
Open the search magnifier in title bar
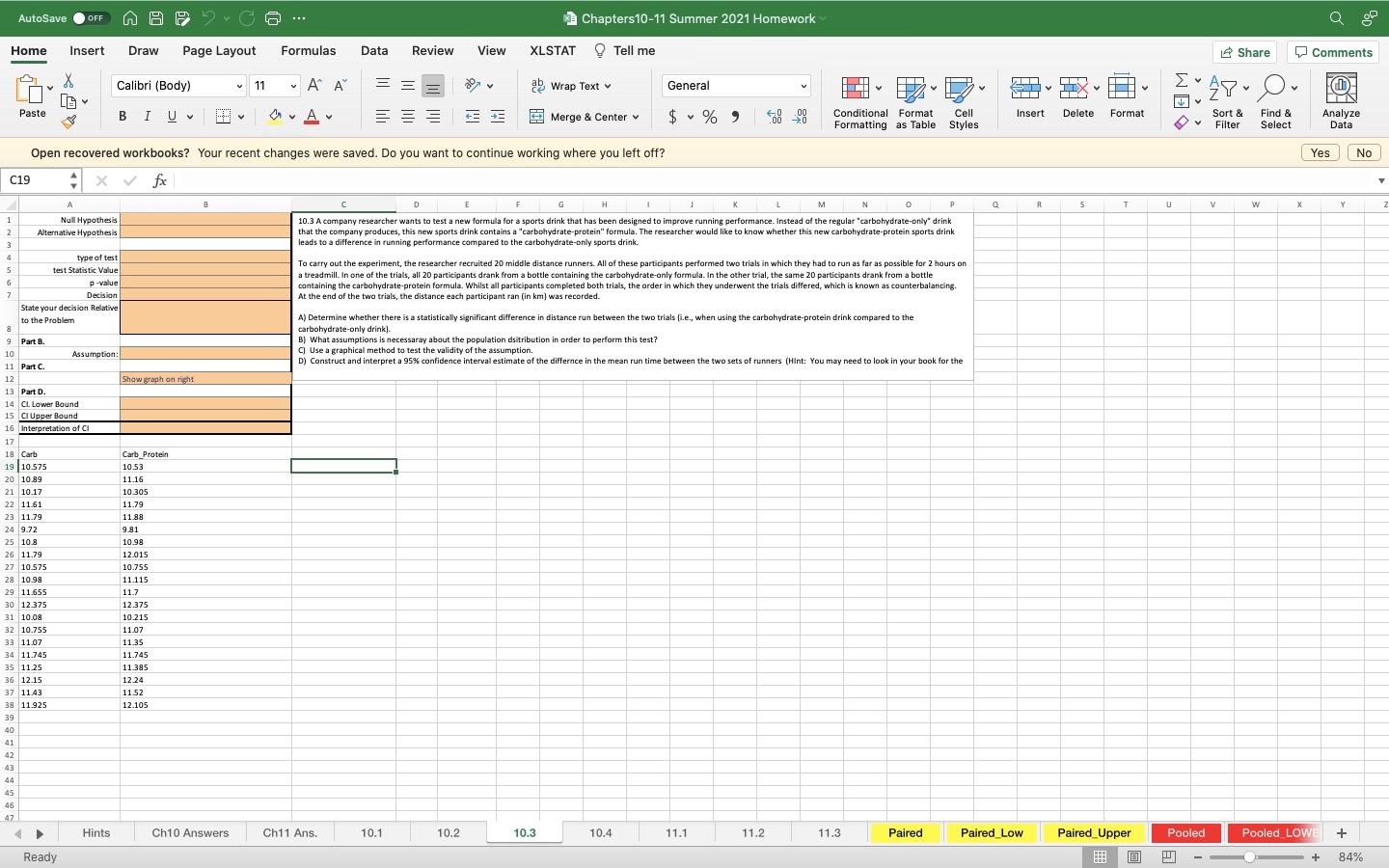pyautogui.click(x=1336, y=18)
